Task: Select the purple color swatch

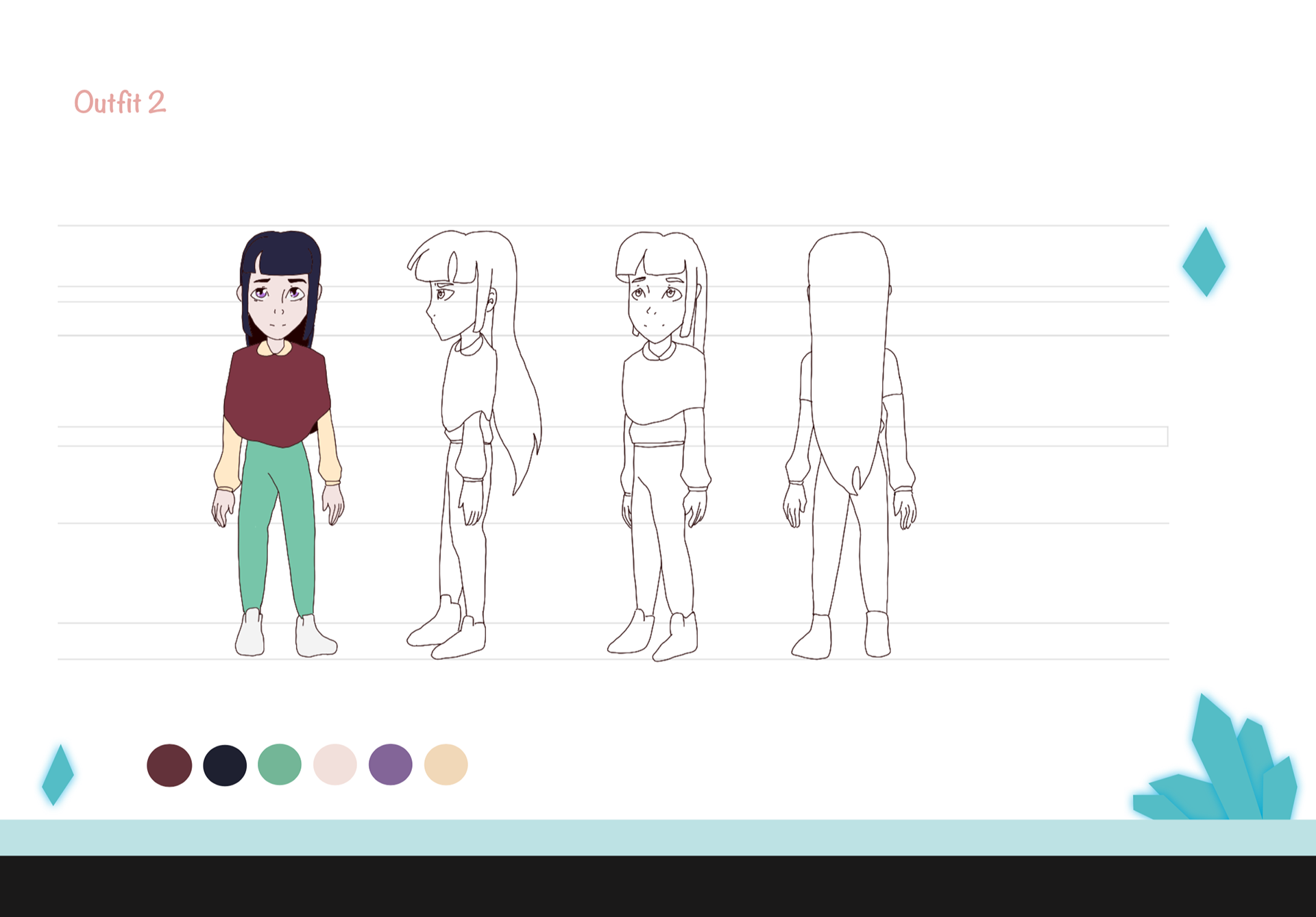Action: [391, 764]
